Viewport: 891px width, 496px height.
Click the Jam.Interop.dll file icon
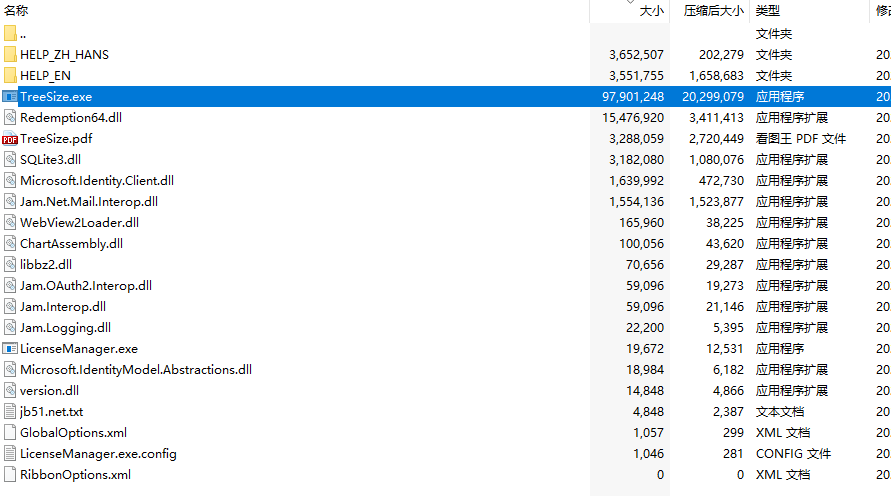(10, 307)
